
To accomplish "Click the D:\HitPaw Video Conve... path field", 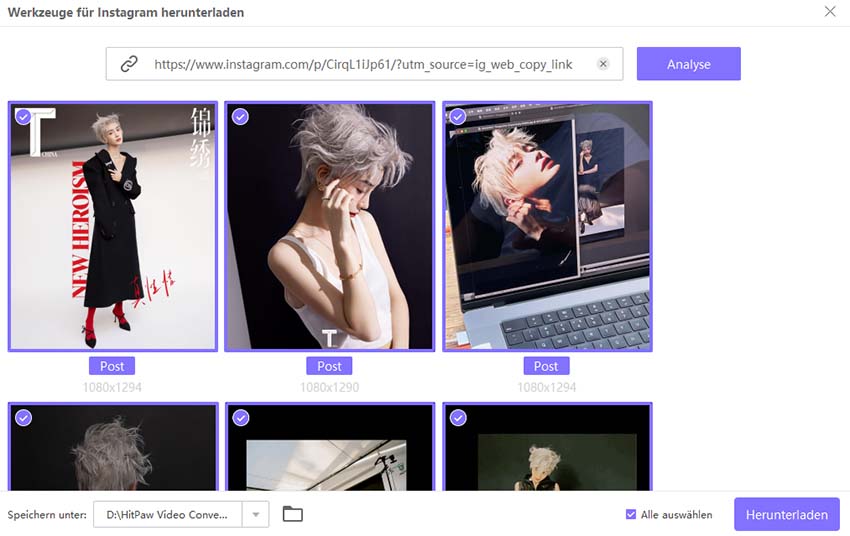I will [168, 514].
